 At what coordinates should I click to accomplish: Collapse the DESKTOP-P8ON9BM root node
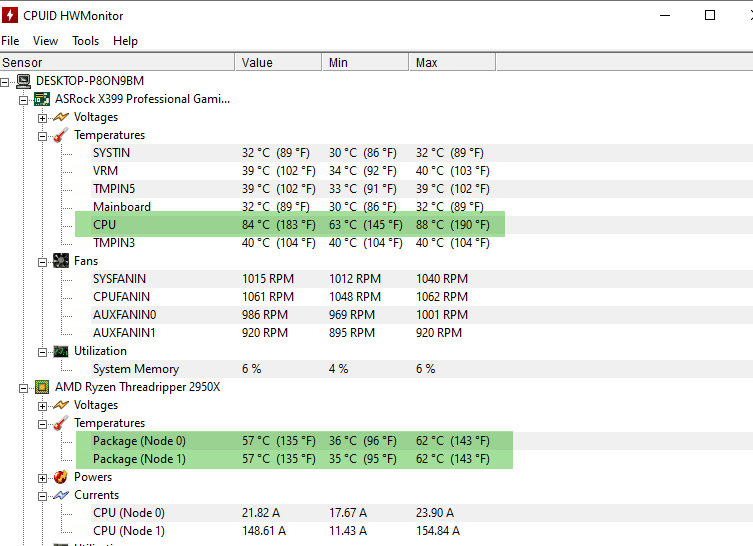pyautogui.click(x=4, y=83)
